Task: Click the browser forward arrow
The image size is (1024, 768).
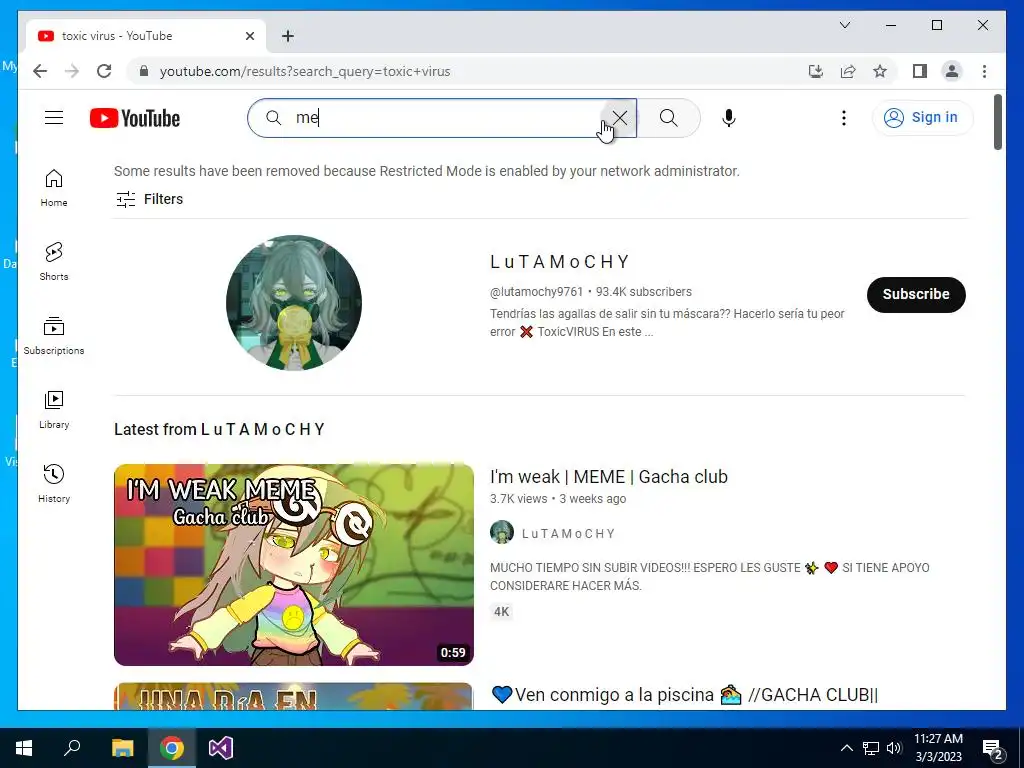Action: (x=72, y=71)
